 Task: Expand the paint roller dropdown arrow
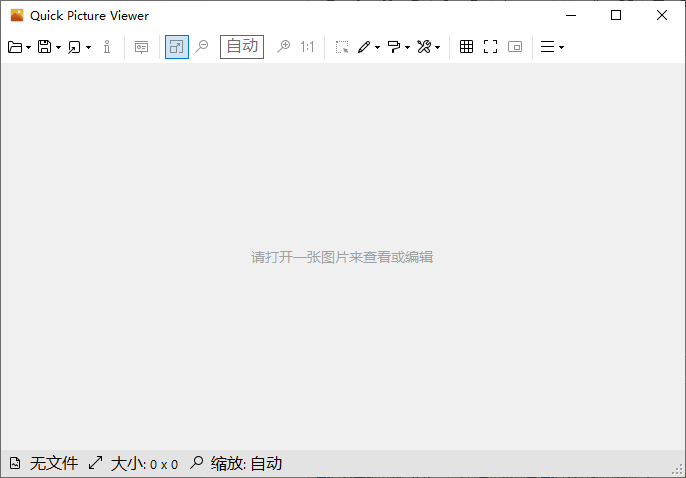407,47
